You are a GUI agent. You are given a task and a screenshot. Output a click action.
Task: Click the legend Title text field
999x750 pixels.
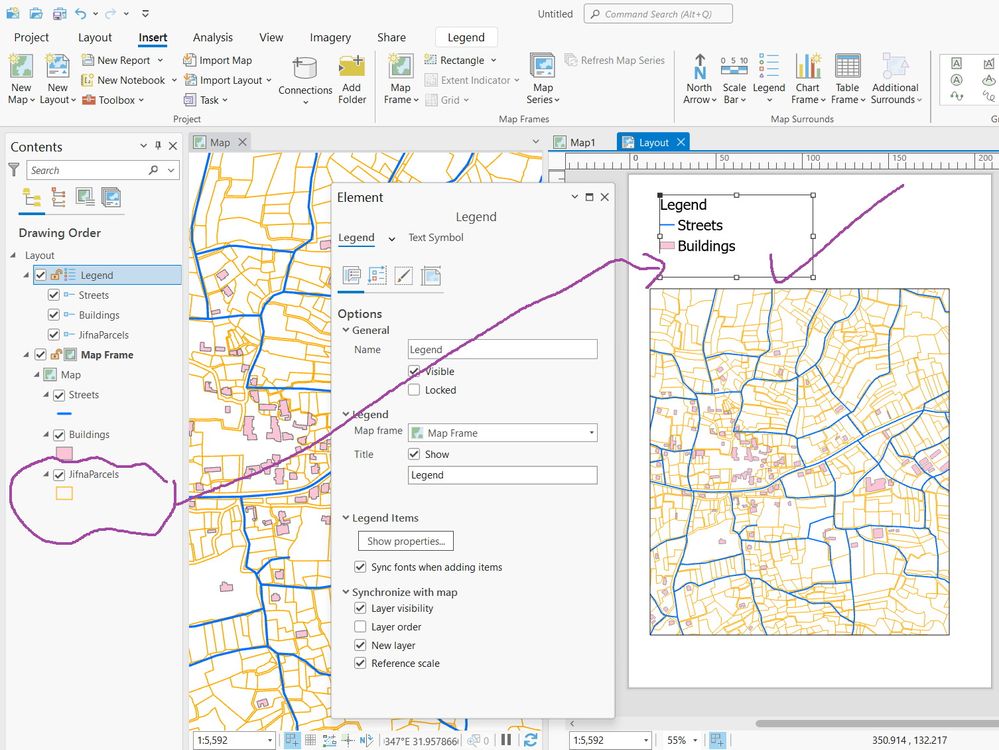[502, 475]
